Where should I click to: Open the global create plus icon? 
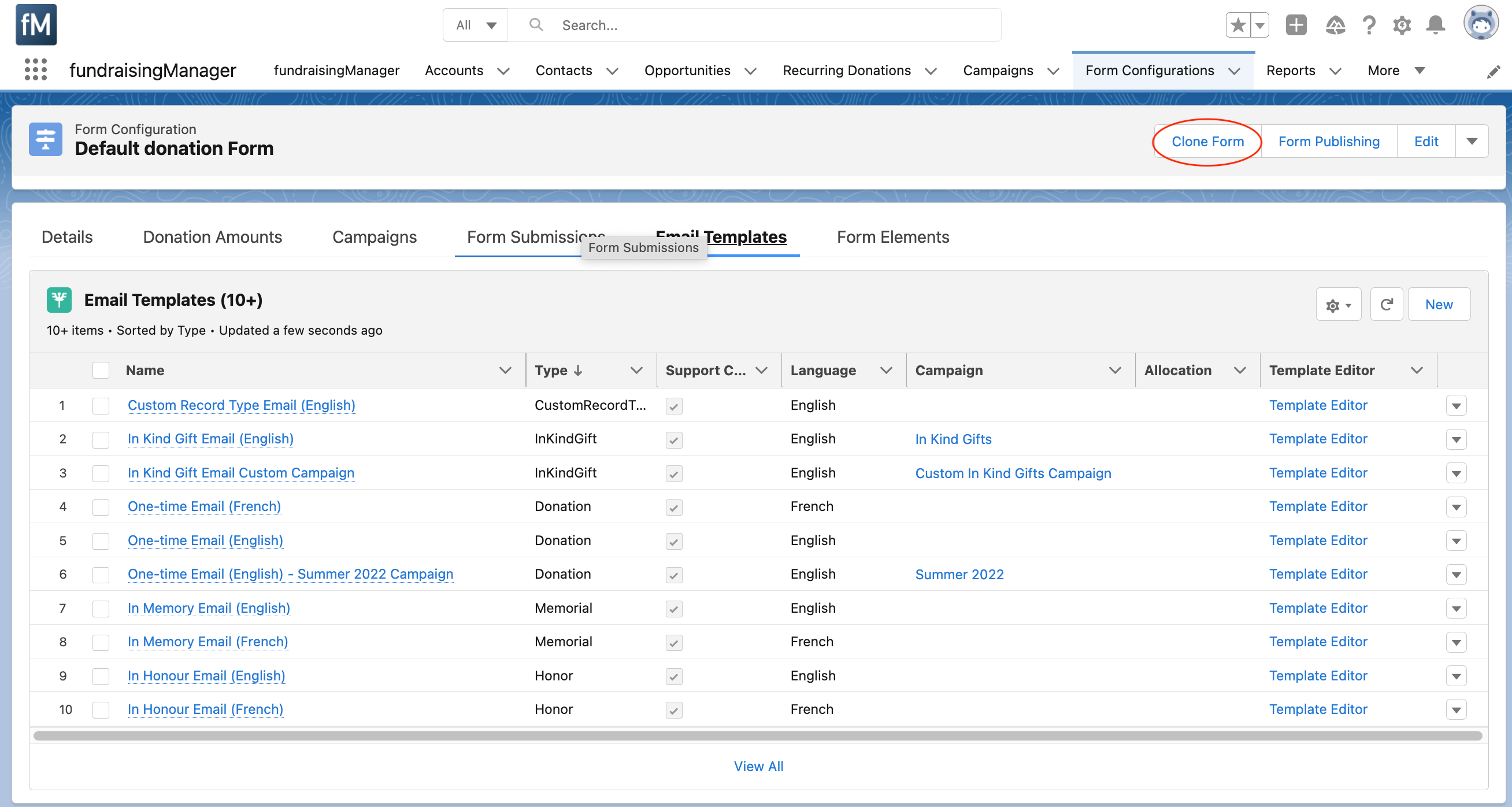pyautogui.click(x=1296, y=25)
